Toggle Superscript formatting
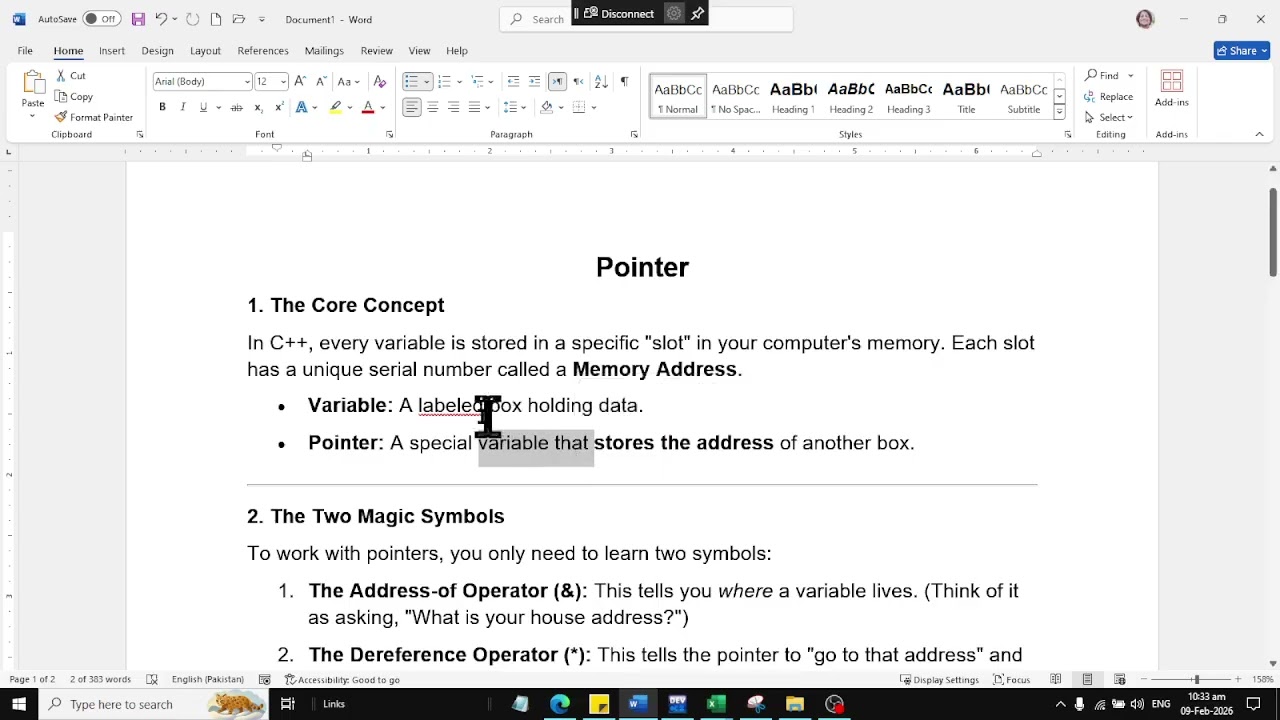 click(x=279, y=107)
